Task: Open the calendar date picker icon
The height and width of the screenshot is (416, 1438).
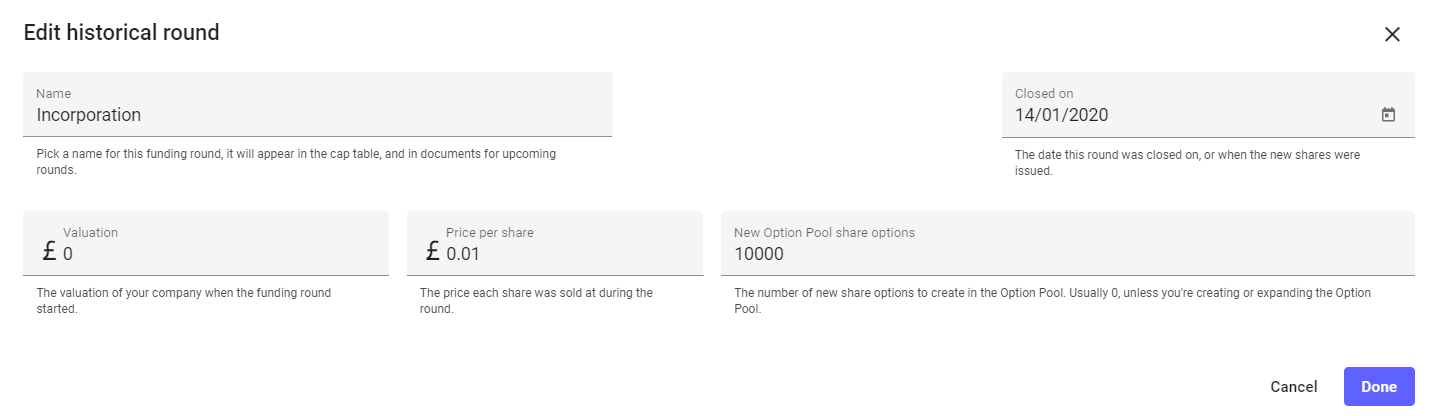Action: [1388, 115]
